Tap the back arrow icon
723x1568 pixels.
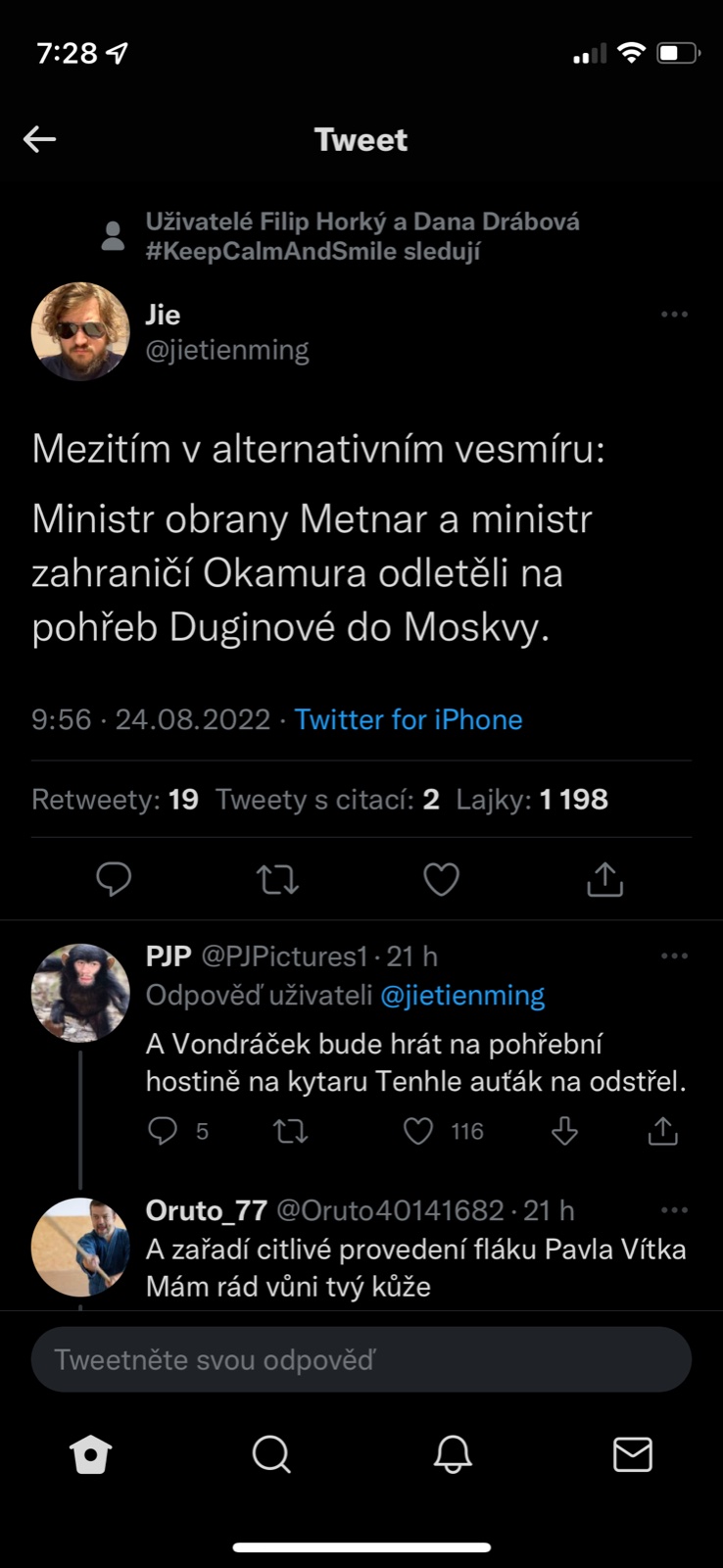click(x=40, y=139)
